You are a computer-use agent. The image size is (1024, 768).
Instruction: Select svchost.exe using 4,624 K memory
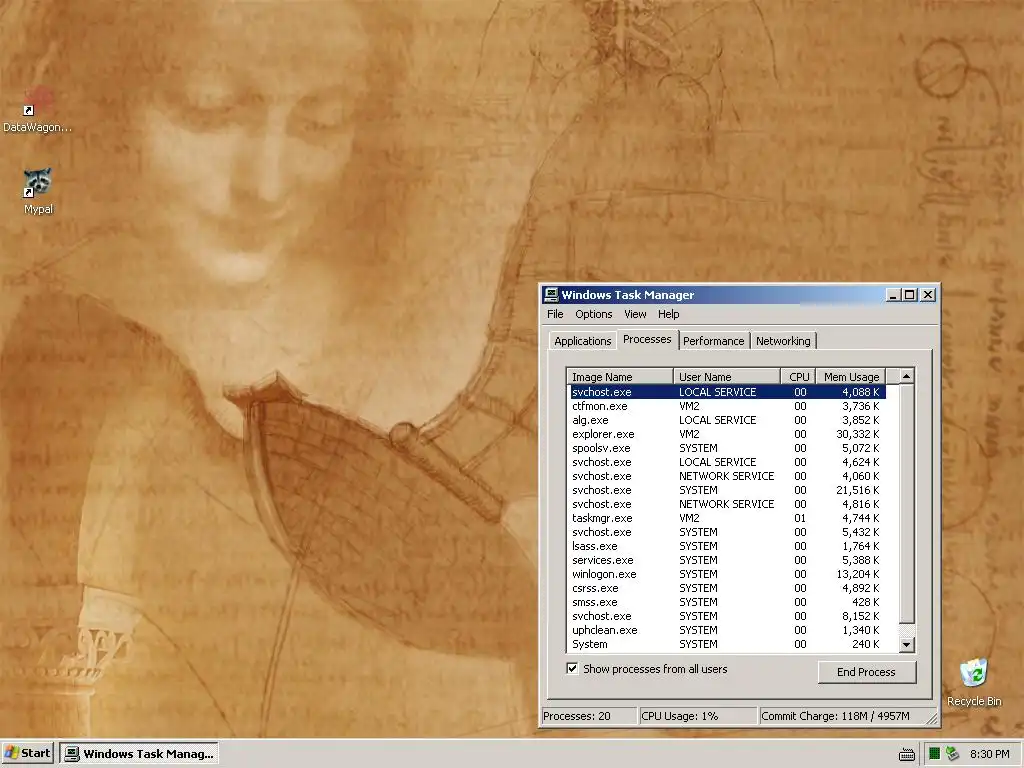click(726, 462)
